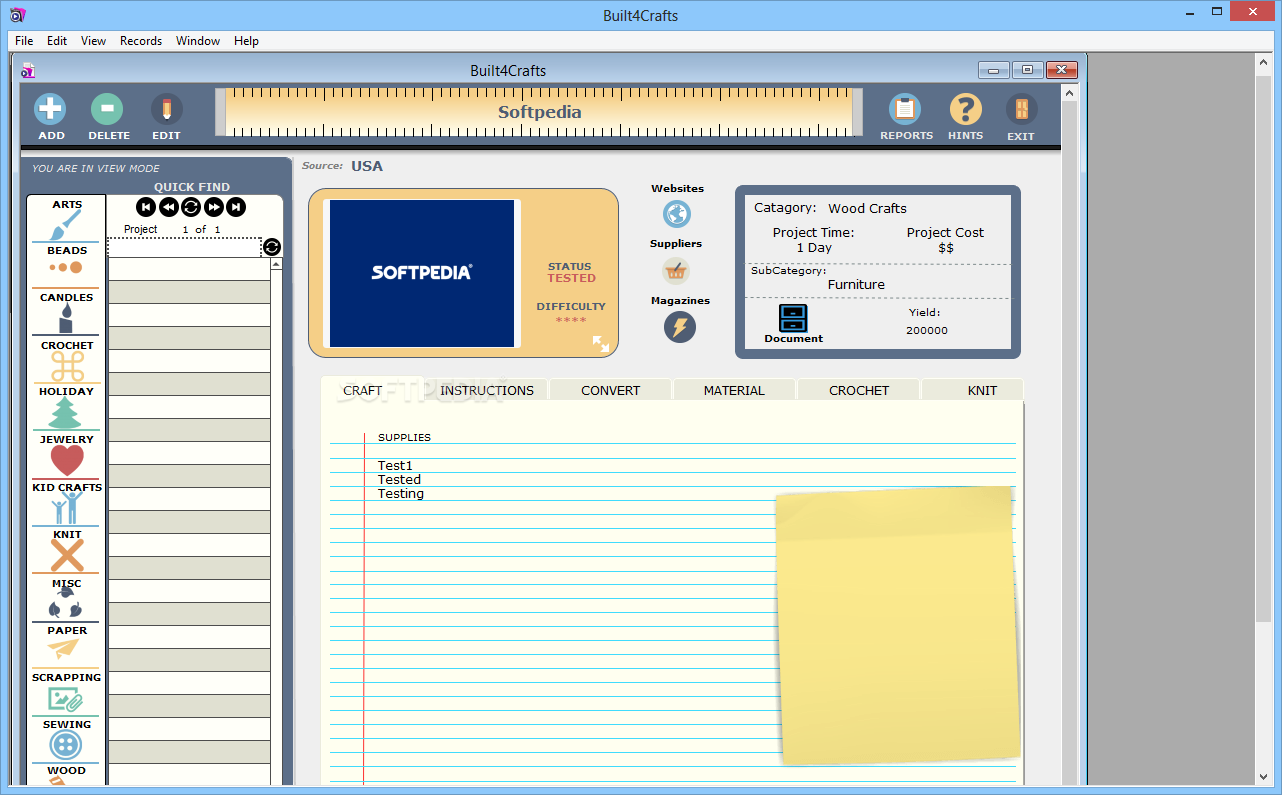The height and width of the screenshot is (795, 1282).
Task: Click the quick find search field
Action: (184, 247)
